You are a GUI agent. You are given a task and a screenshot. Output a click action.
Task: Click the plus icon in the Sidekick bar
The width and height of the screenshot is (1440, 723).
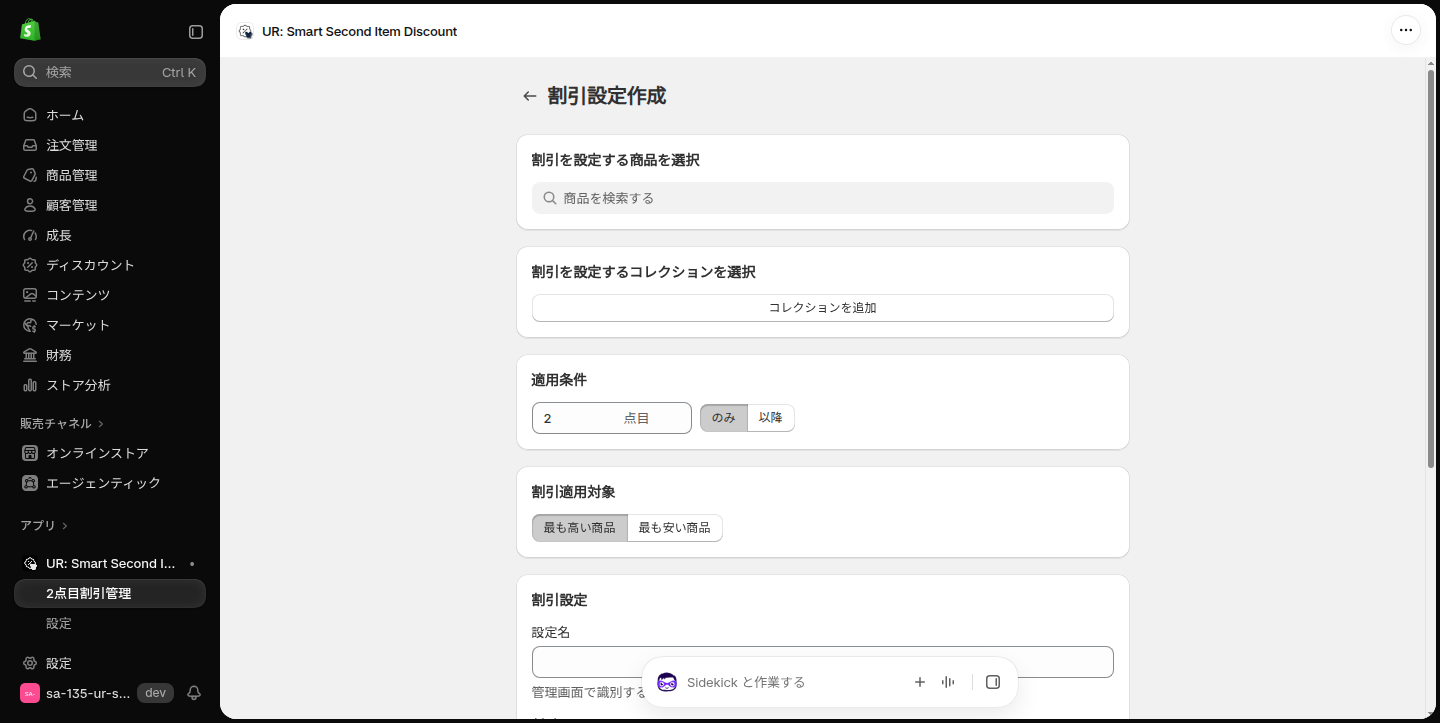(920, 682)
